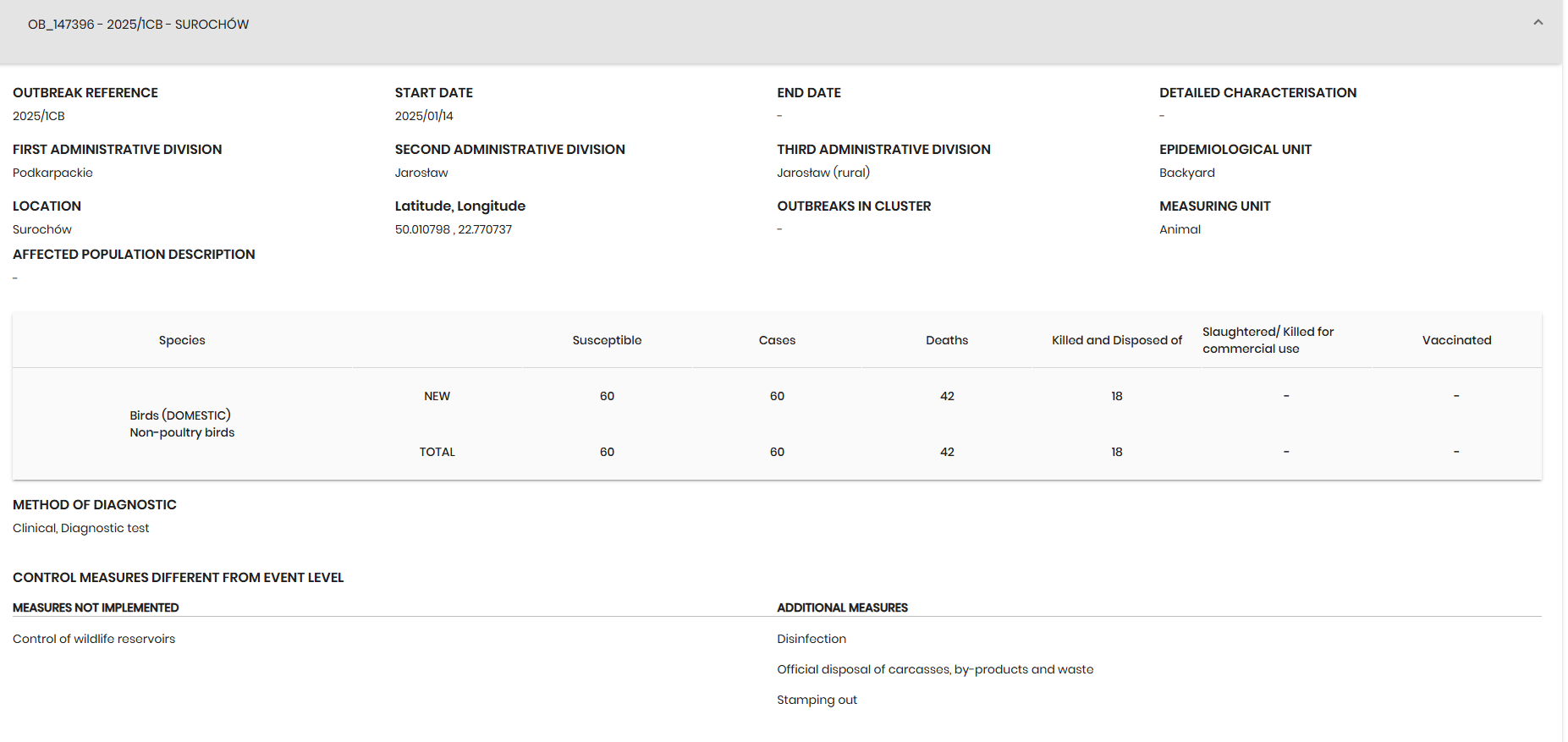Click the Deaths value in NEW row
Viewport: 1568px width, 742px height.
click(x=947, y=396)
